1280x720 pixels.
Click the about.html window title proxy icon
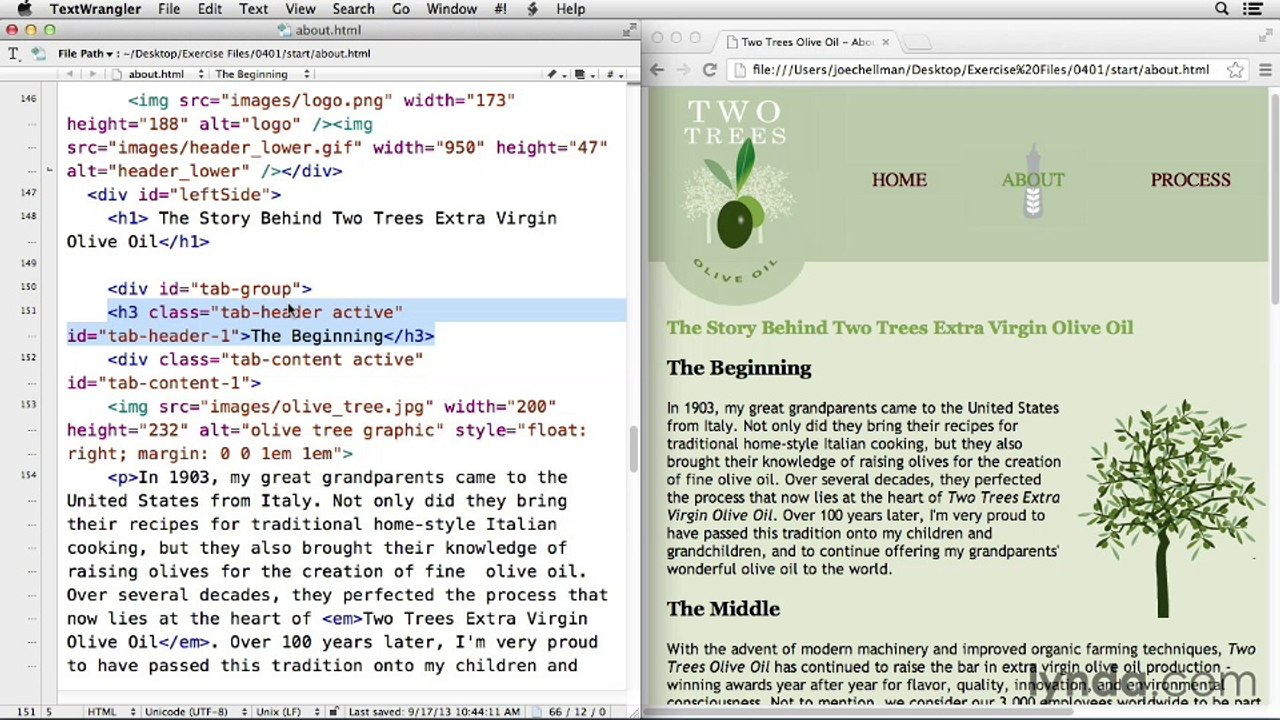(x=285, y=30)
